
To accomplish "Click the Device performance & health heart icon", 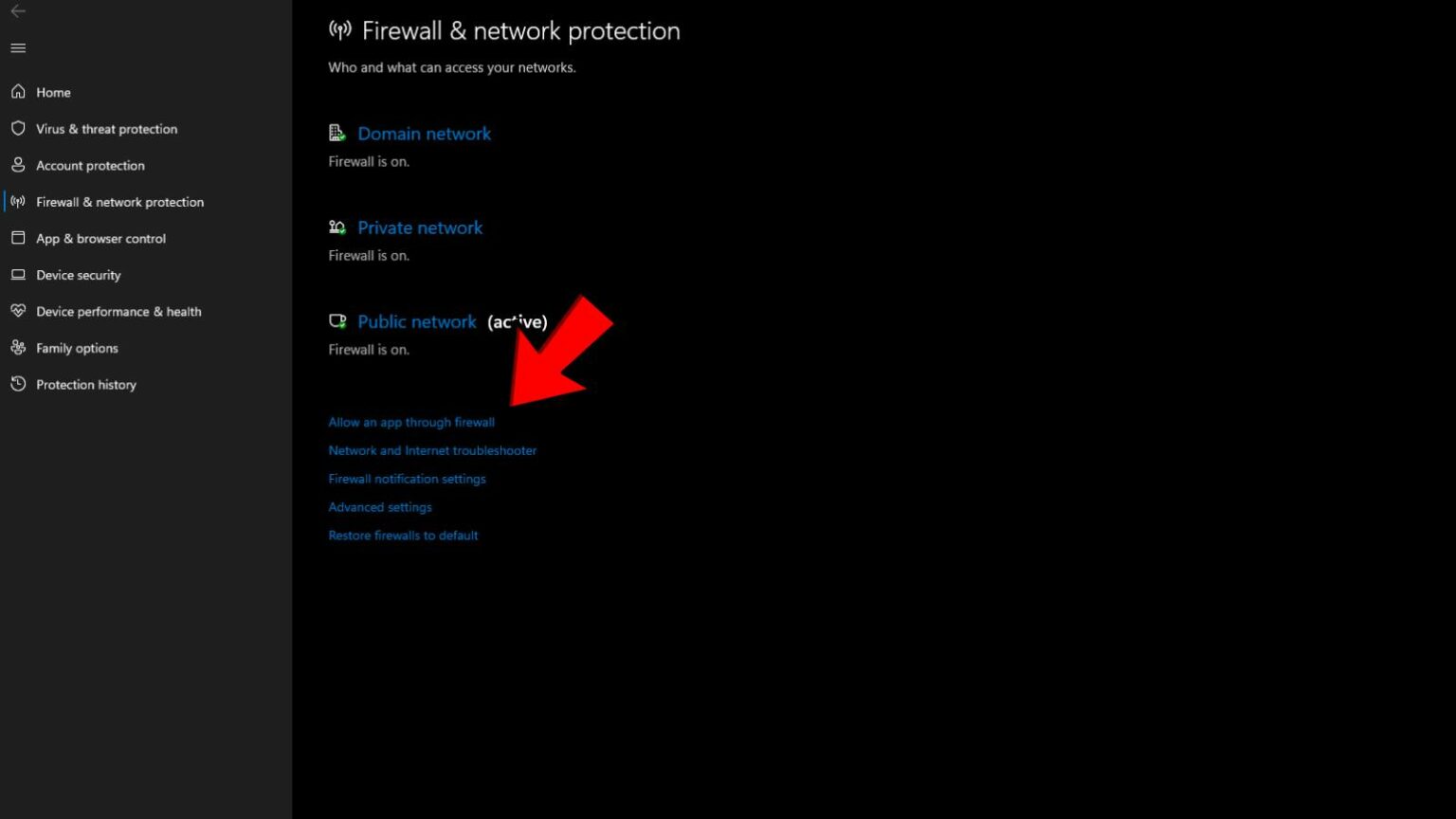I will click(19, 311).
